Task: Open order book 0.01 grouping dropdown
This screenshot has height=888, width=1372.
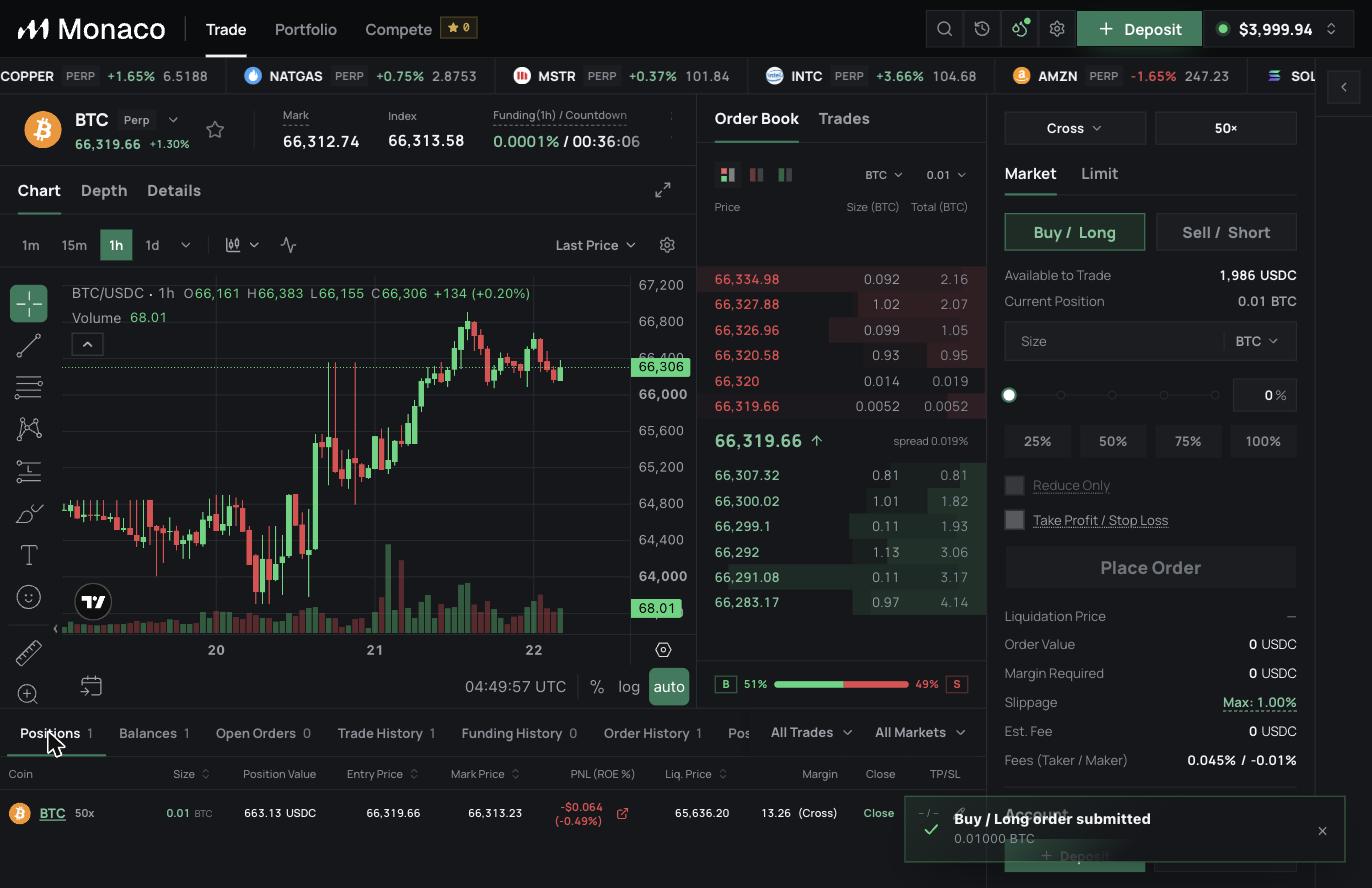Action: point(946,175)
